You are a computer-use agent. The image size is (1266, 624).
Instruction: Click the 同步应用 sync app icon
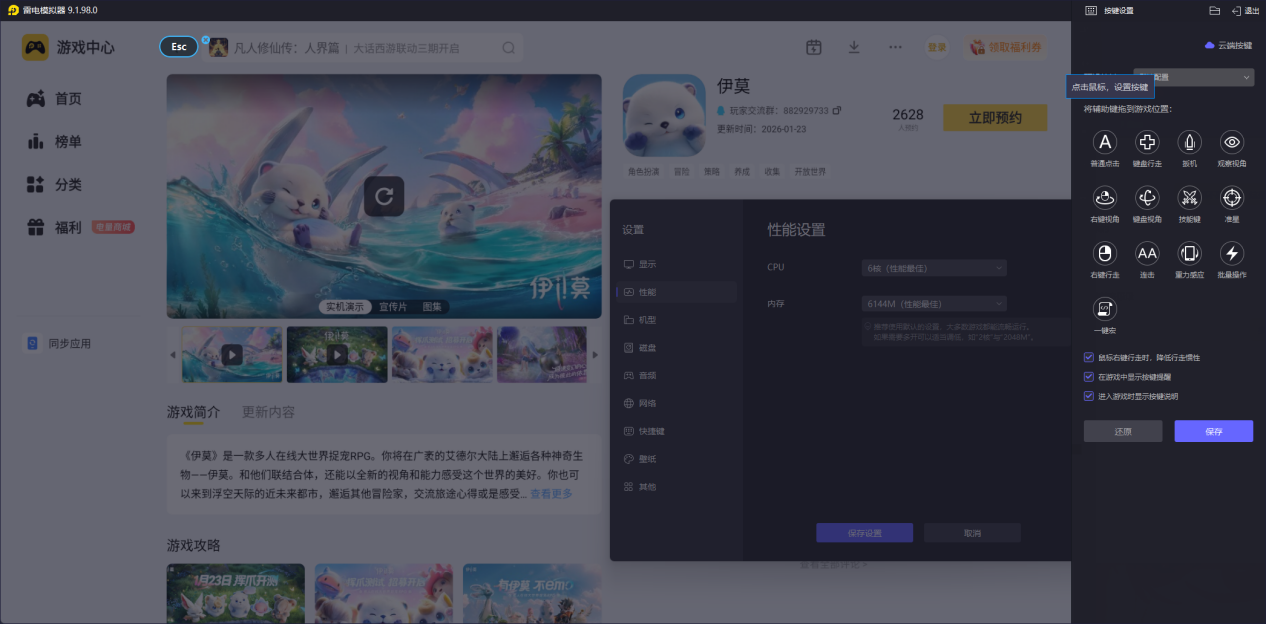click(x=33, y=343)
